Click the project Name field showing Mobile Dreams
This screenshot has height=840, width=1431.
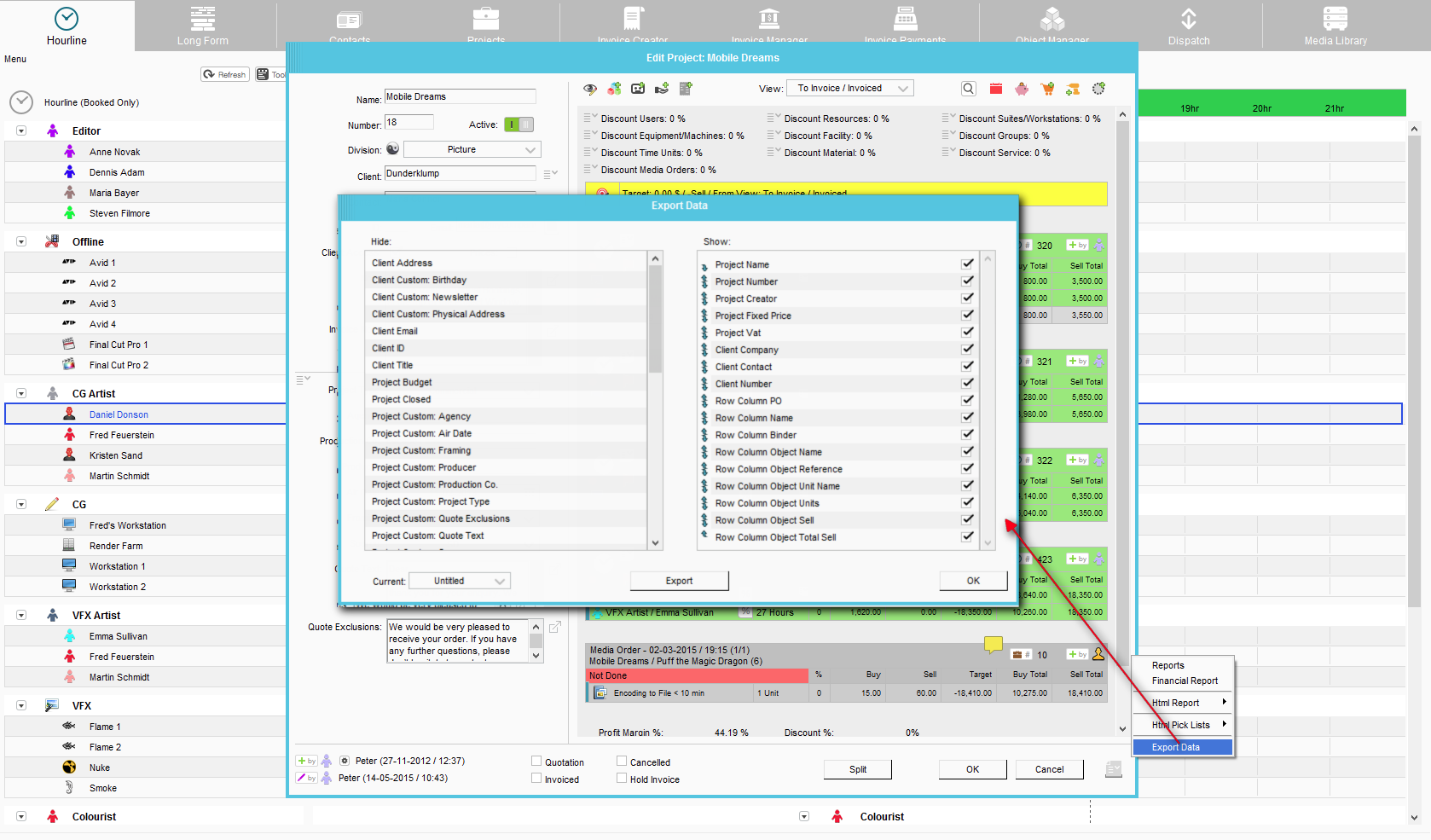tap(460, 96)
